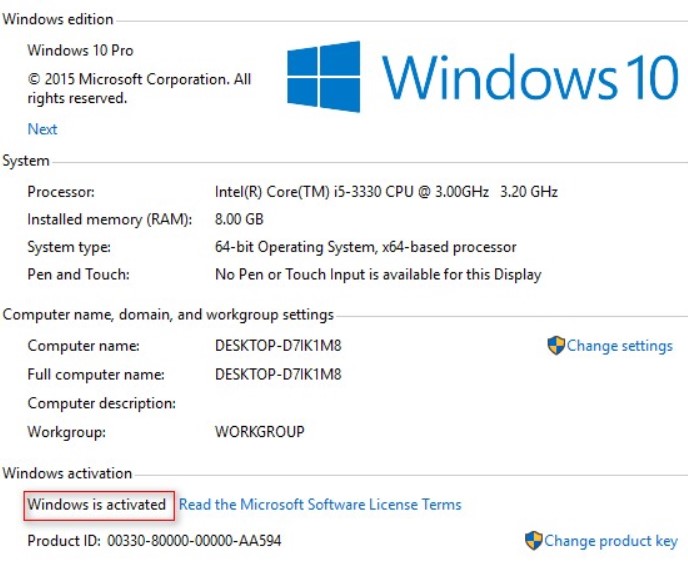Click the Change product key link
The image size is (688, 567).
click(x=610, y=541)
